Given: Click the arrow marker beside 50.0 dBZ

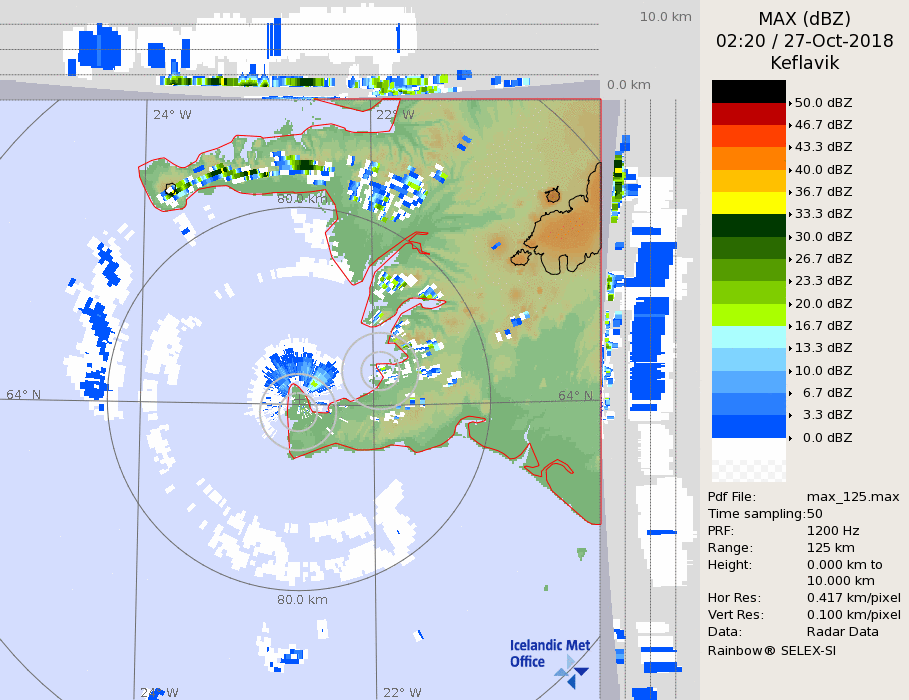Looking at the screenshot, I should tap(790, 103).
